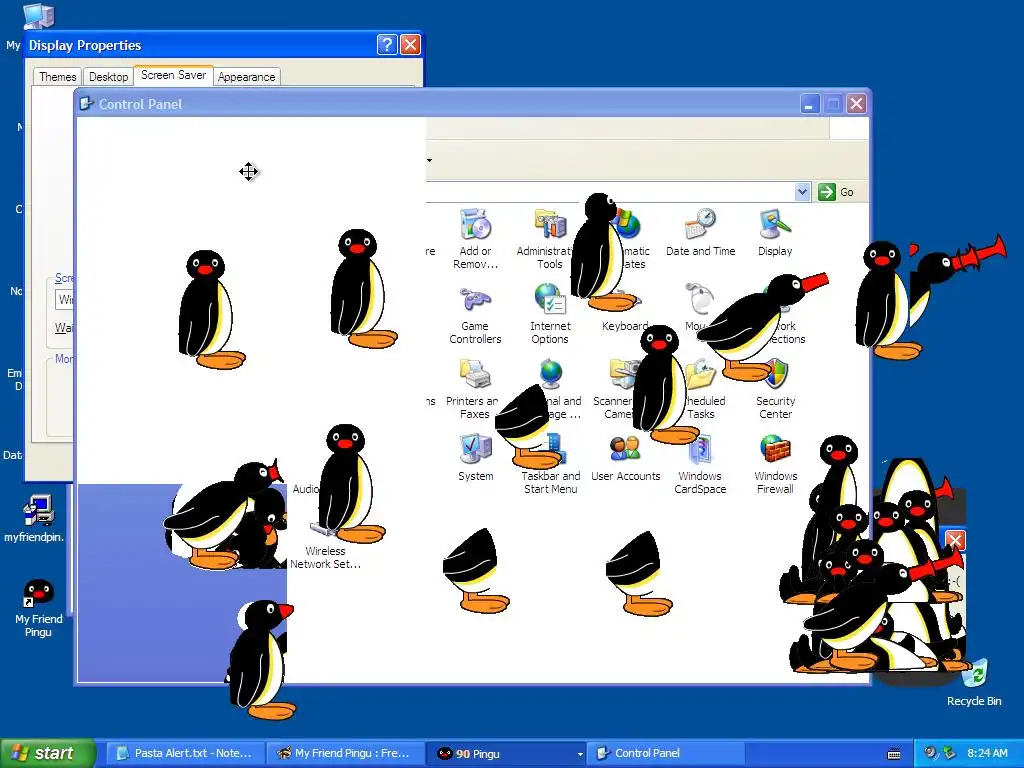The height and width of the screenshot is (768, 1024).
Task: Switch to the Screen Saver tab
Action: [x=173, y=75]
